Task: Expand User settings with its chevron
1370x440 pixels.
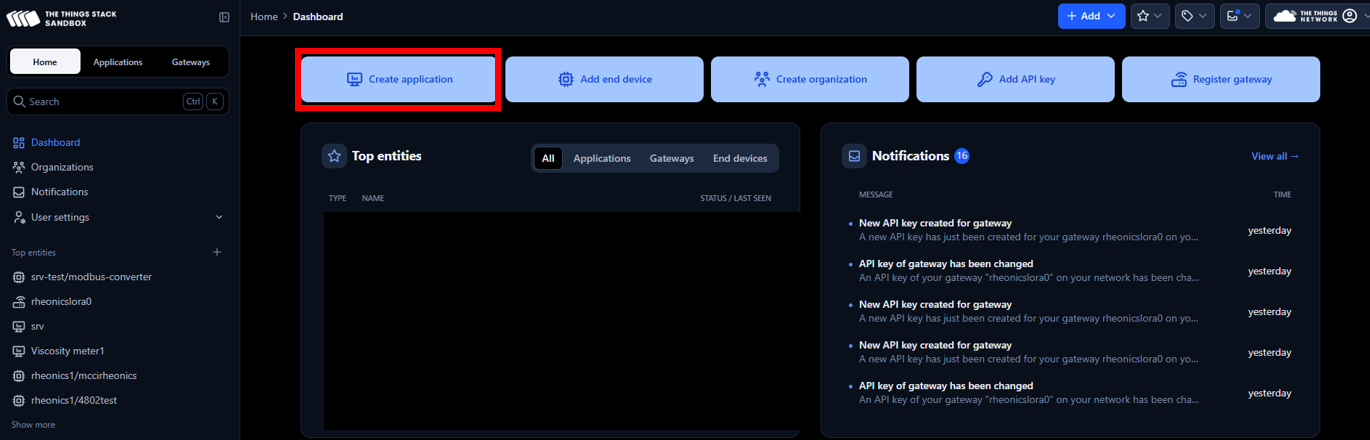Action: tap(219, 217)
